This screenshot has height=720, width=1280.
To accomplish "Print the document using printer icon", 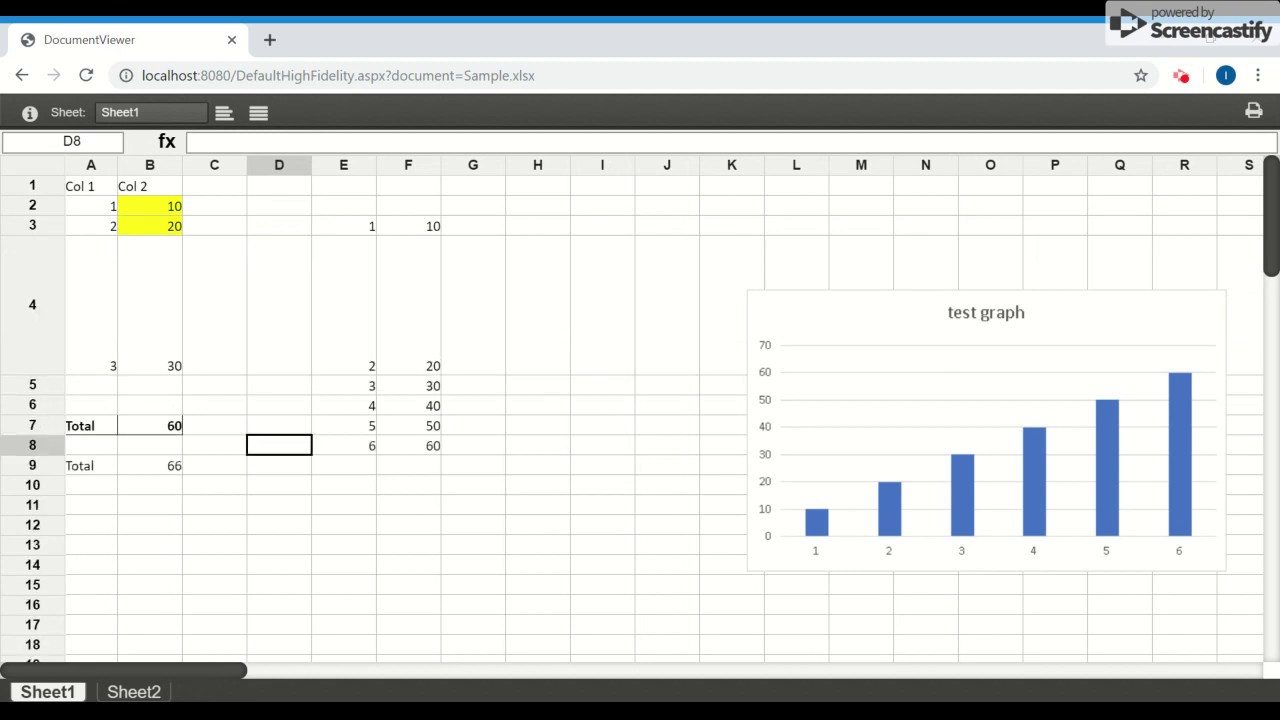I will tap(1253, 111).
